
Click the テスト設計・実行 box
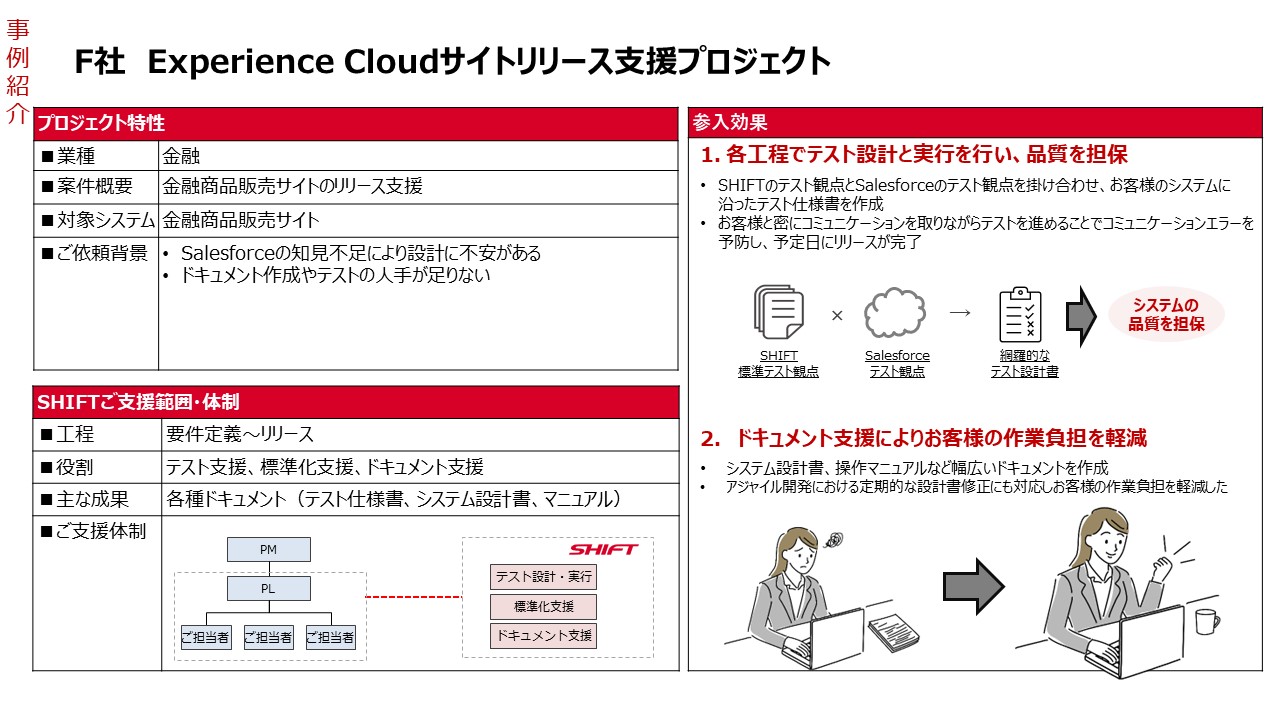coord(543,576)
